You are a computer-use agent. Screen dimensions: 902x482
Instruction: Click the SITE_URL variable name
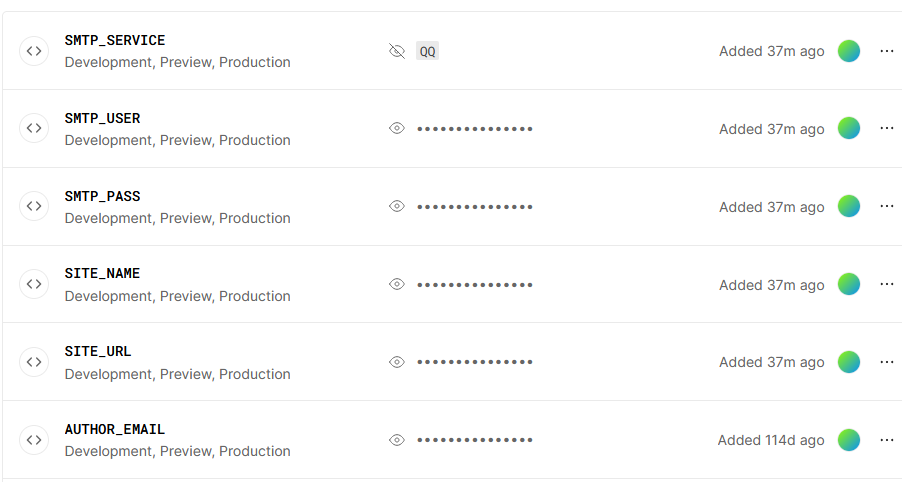(98, 352)
